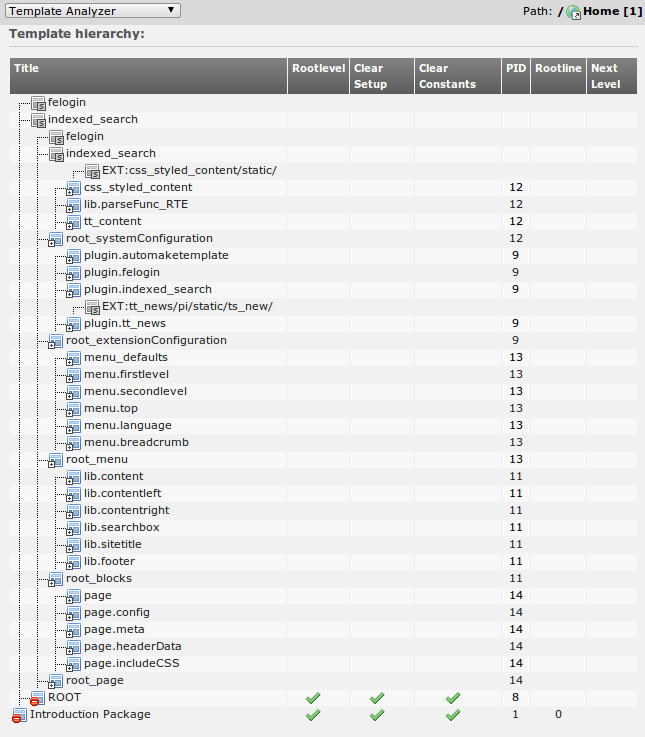This screenshot has height=737, width=645.
Task: Click the Home page icon in path
Action: point(573,12)
